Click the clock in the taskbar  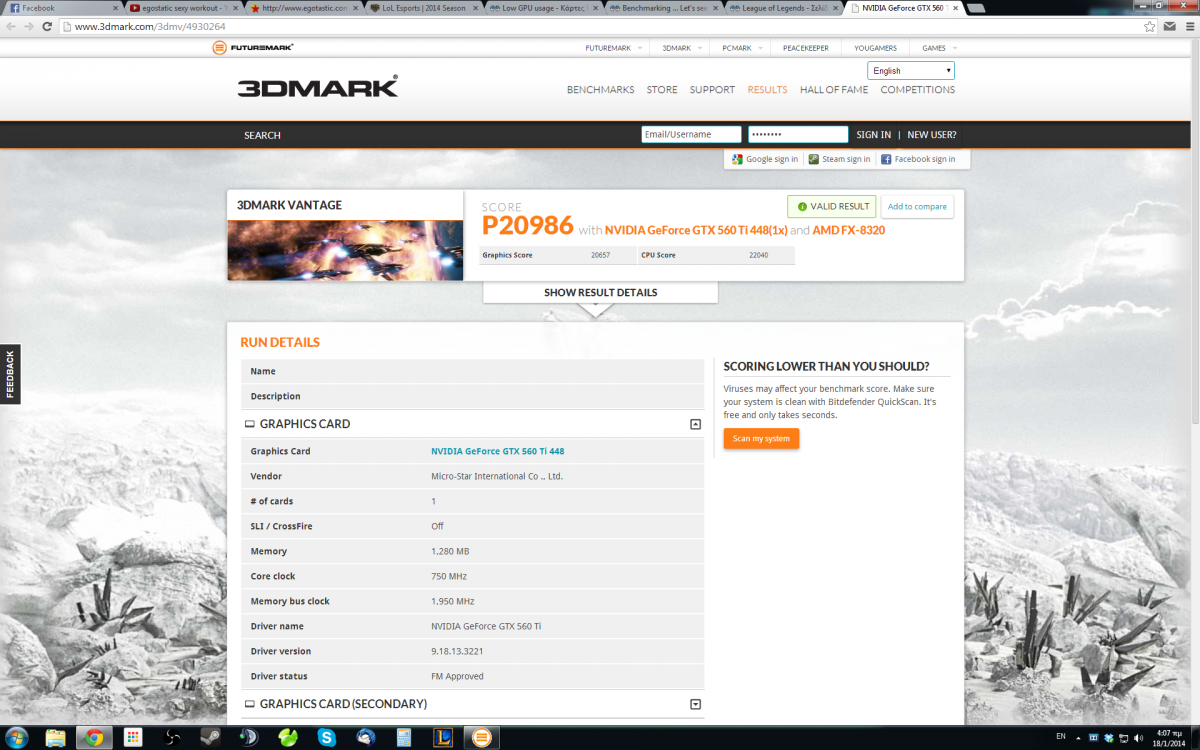click(x=1170, y=739)
